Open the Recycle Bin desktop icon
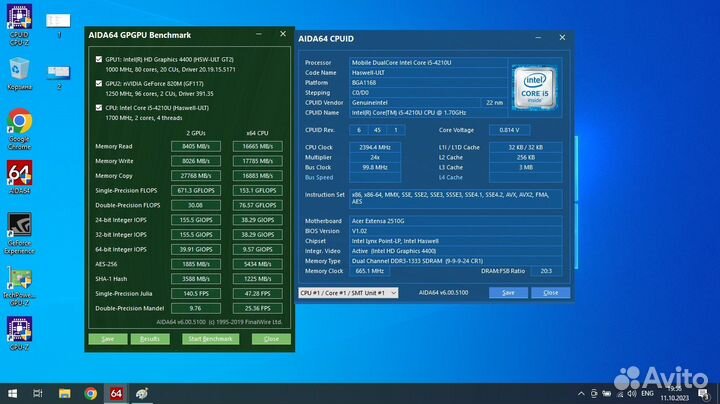Screen dimensions: 720x404 19,73
